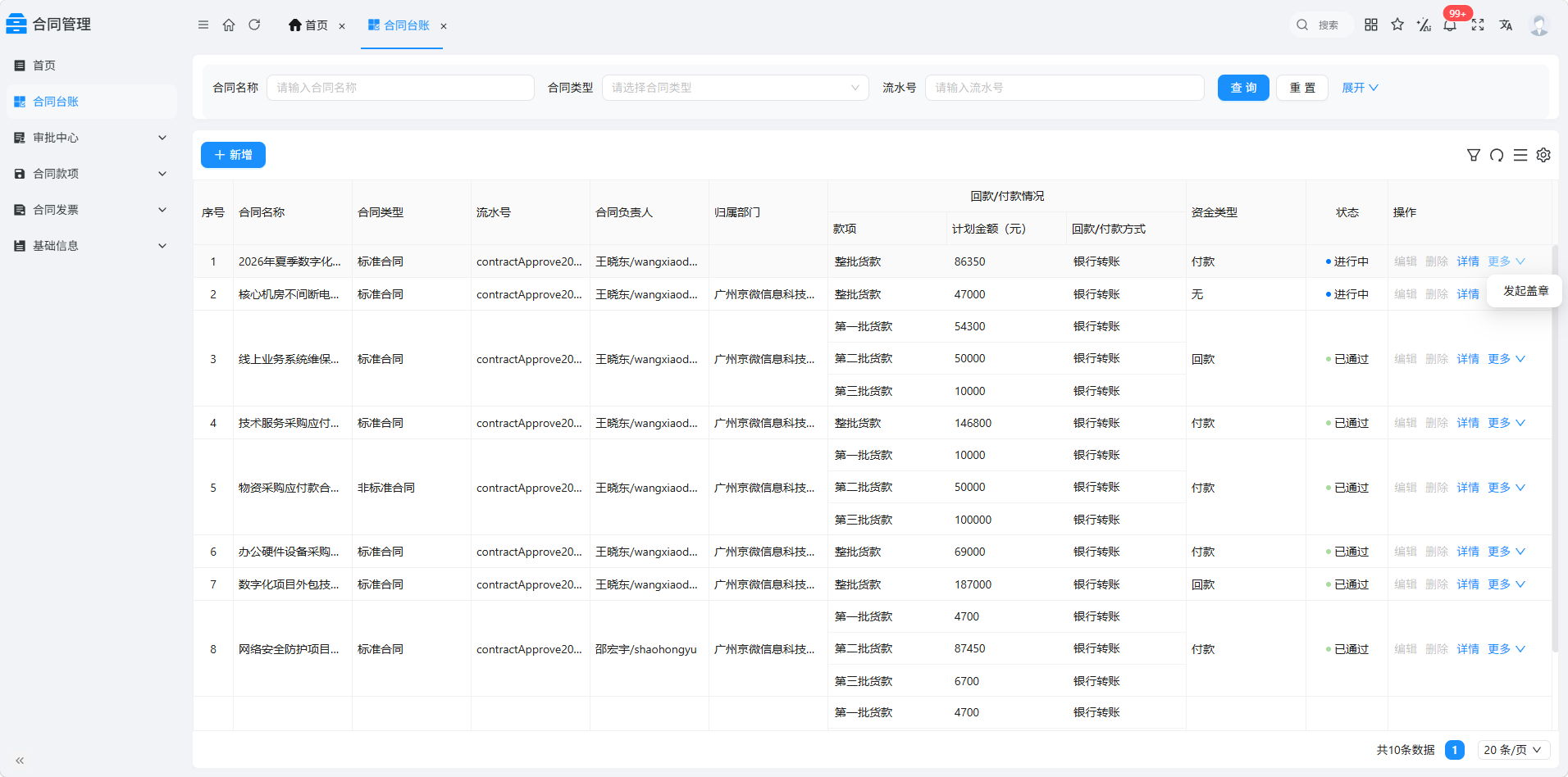Open 更多 dropdown for row 4

click(1506, 423)
